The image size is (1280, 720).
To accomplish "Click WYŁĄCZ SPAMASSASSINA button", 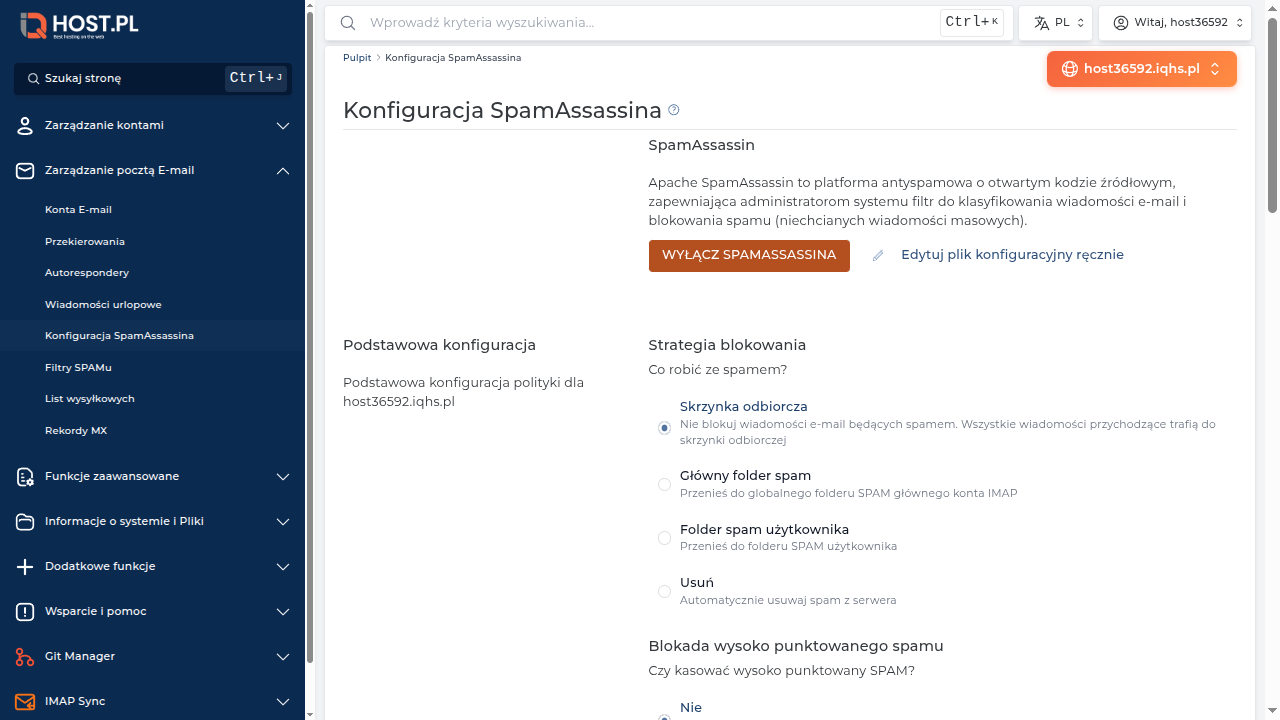I will pyautogui.click(x=749, y=255).
